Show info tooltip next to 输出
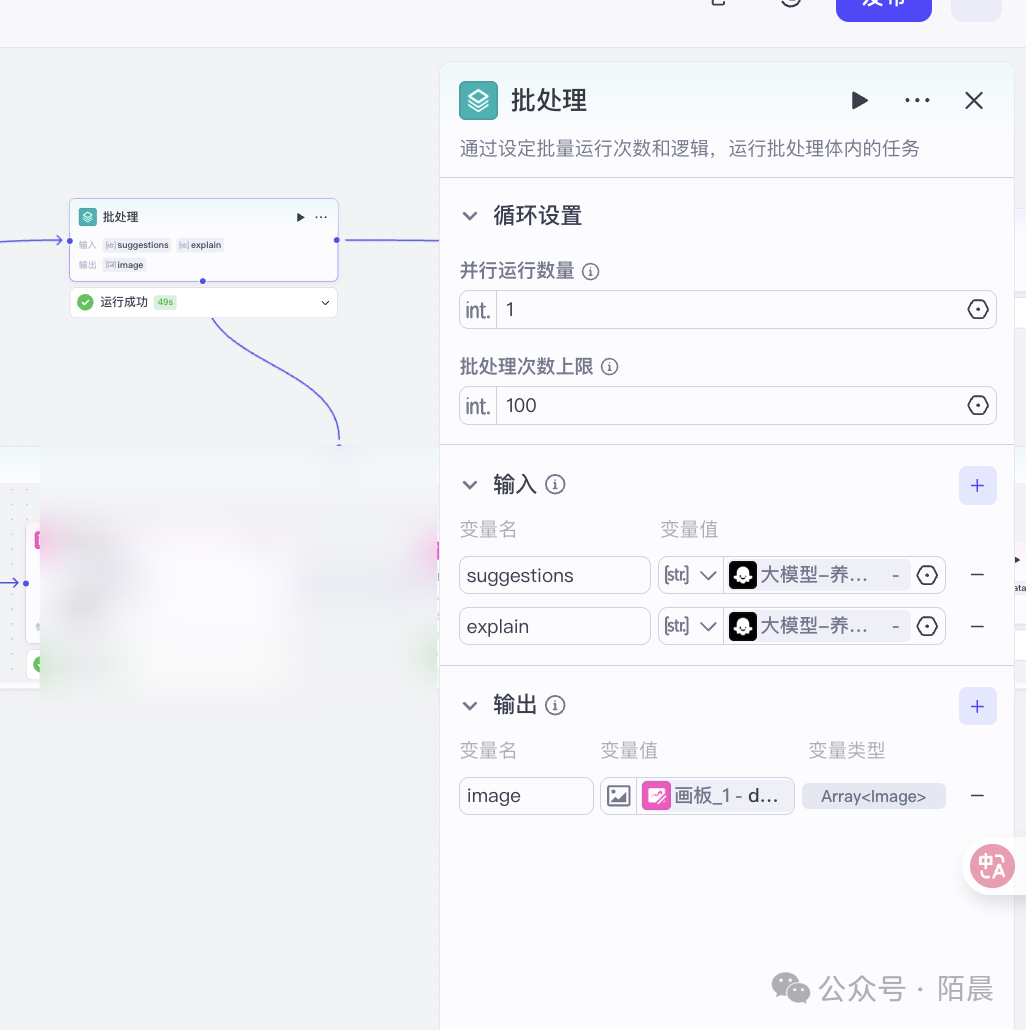1026x1030 pixels. click(555, 705)
